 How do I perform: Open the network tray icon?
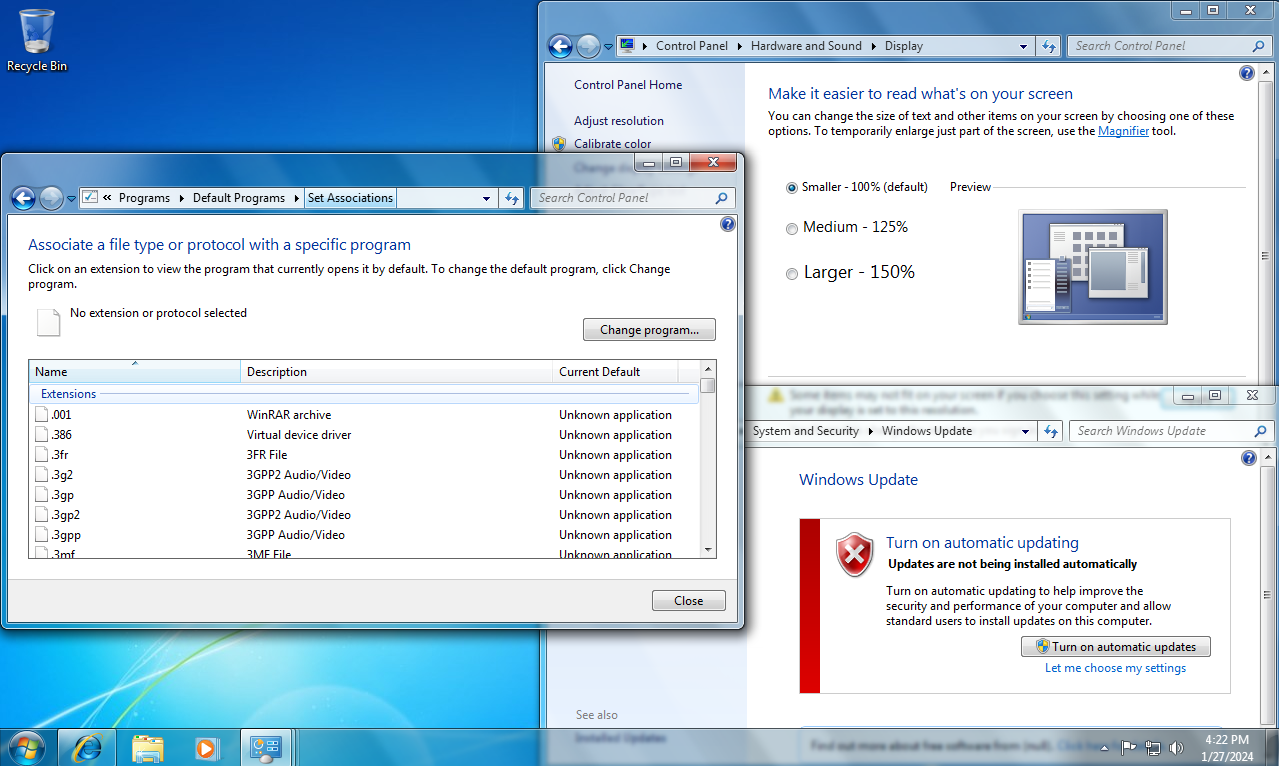[1152, 747]
